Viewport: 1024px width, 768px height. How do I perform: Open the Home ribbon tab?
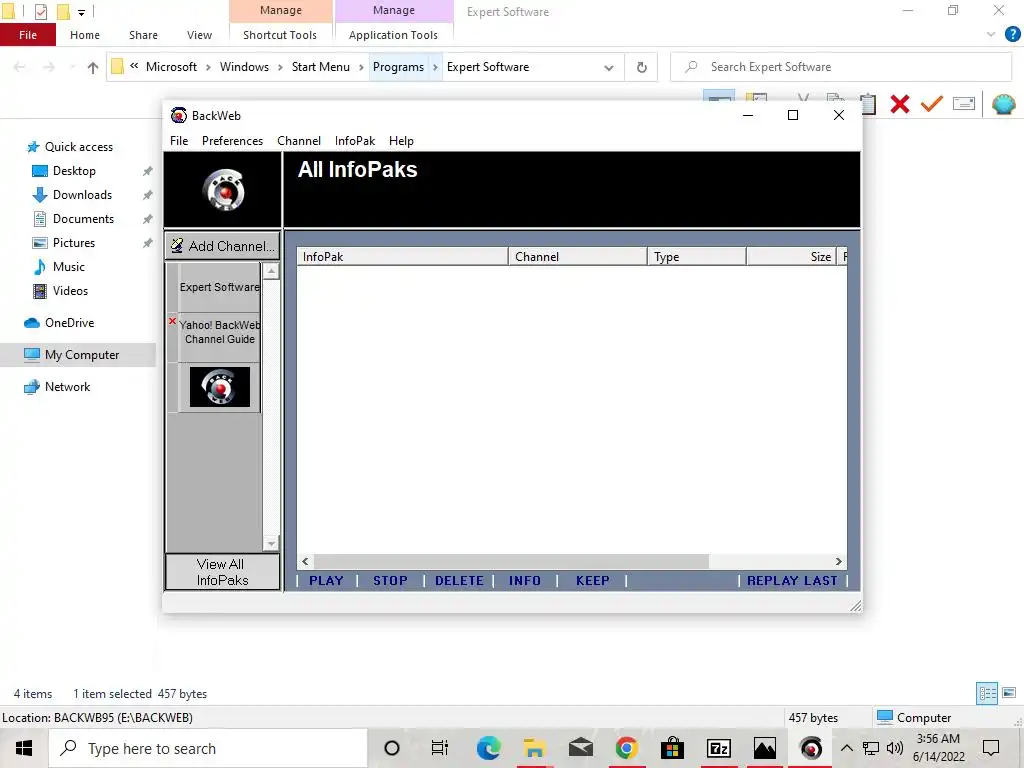[85, 35]
